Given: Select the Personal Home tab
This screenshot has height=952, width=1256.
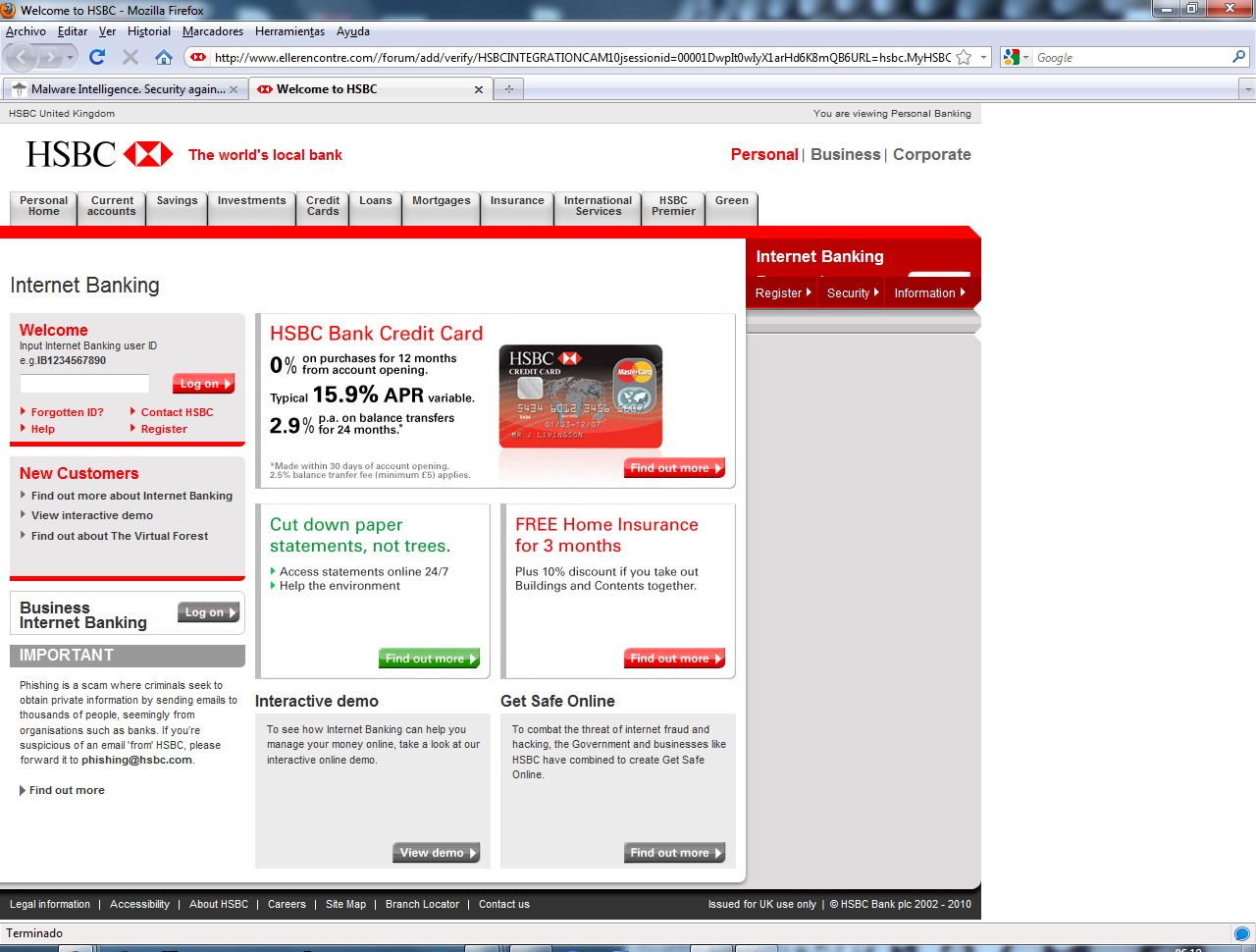Looking at the screenshot, I should (43, 208).
